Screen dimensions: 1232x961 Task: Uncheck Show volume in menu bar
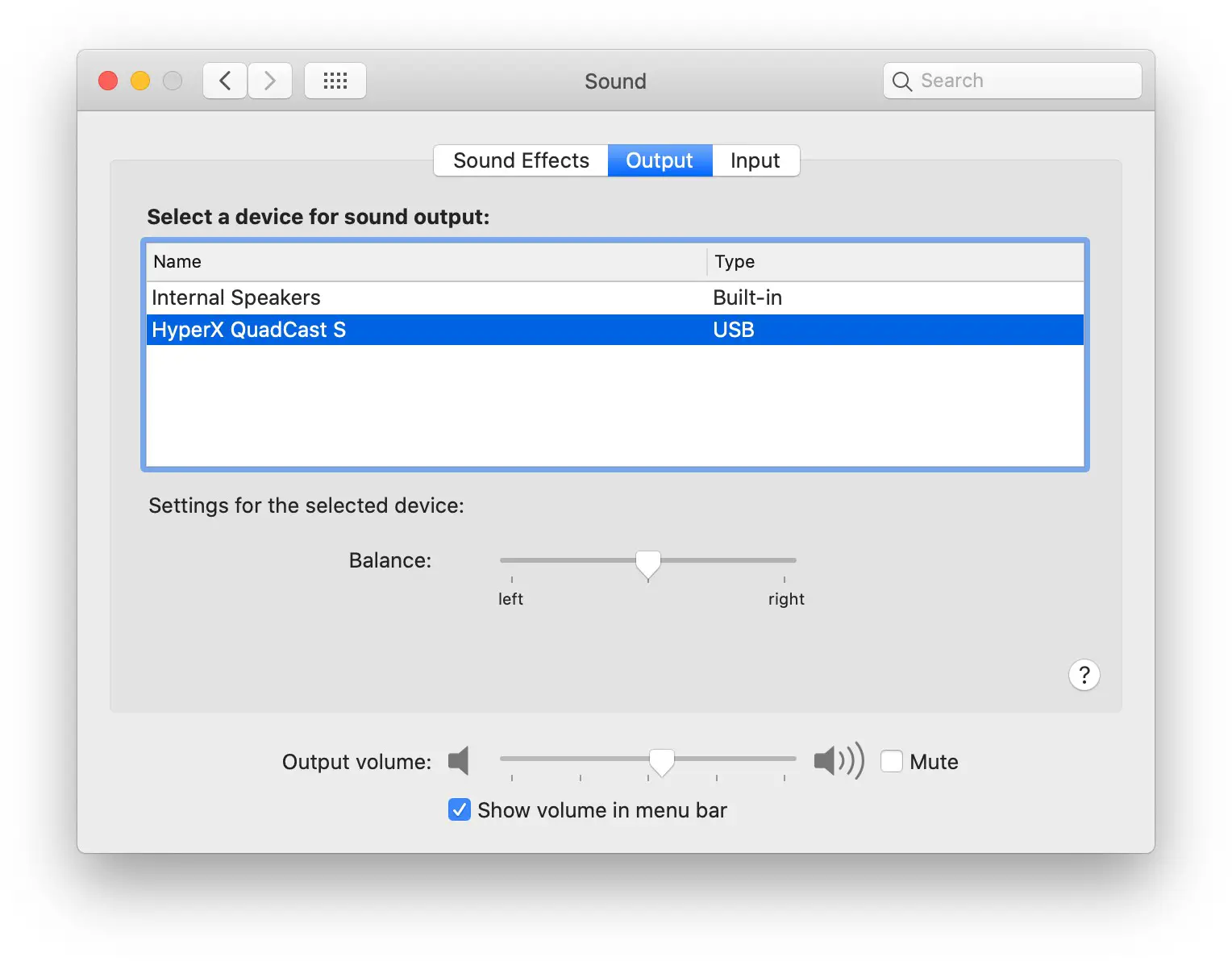(460, 809)
